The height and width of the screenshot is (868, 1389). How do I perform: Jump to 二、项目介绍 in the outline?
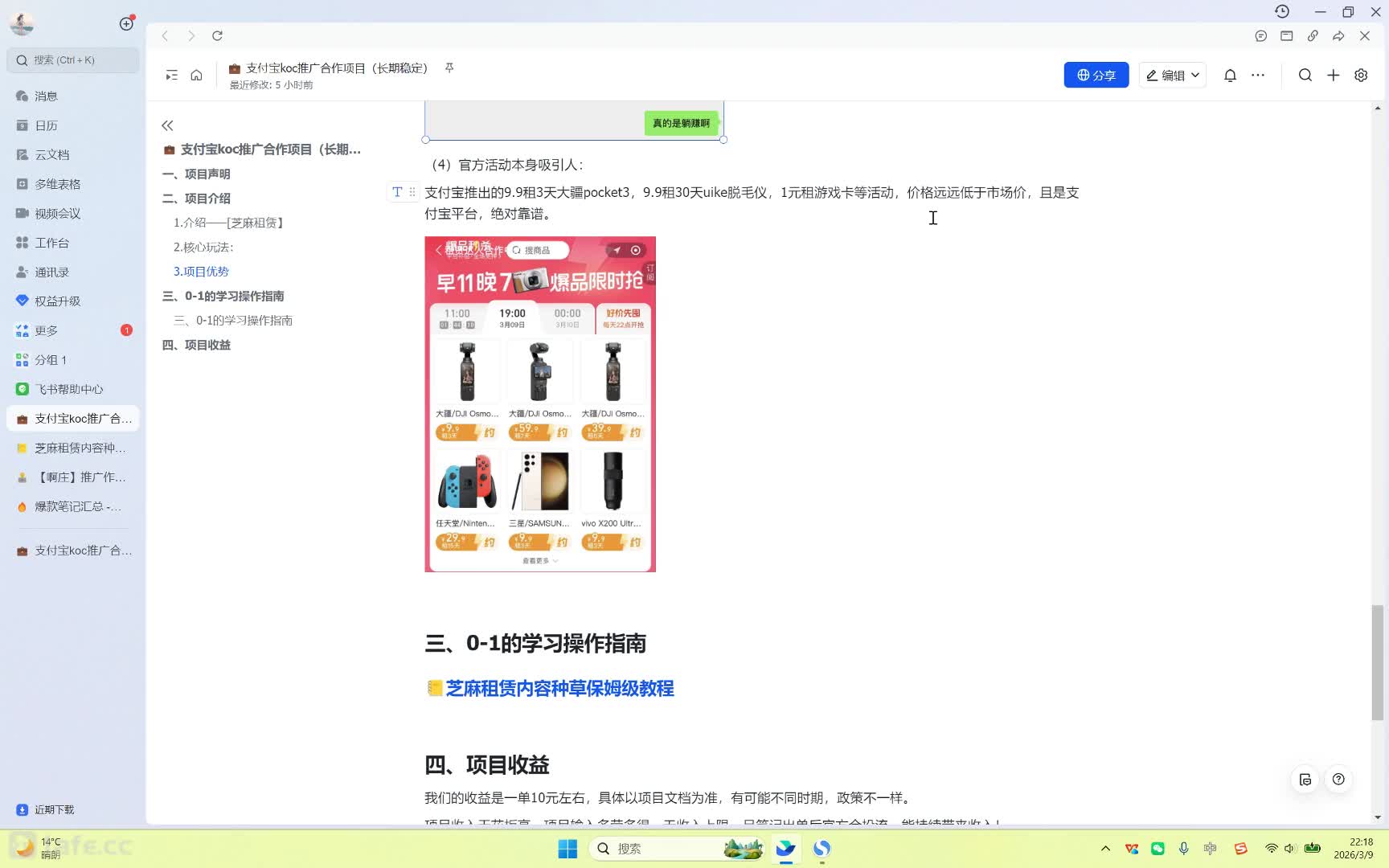tap(196, 199)
